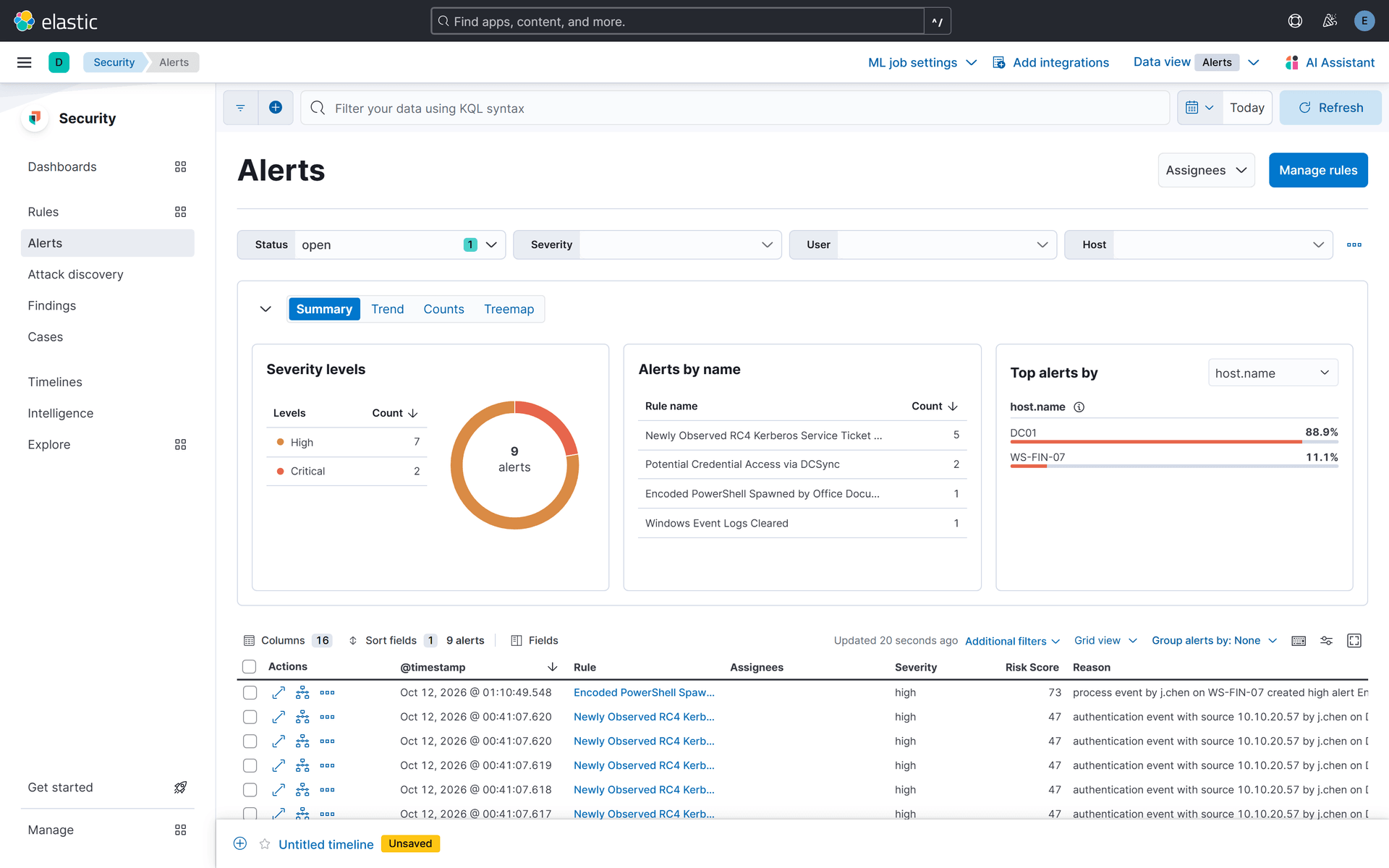Check the 00:41:07.618 alert checkbox
The height and width of the screenshot is (868, 1389).
pos(250,790)
